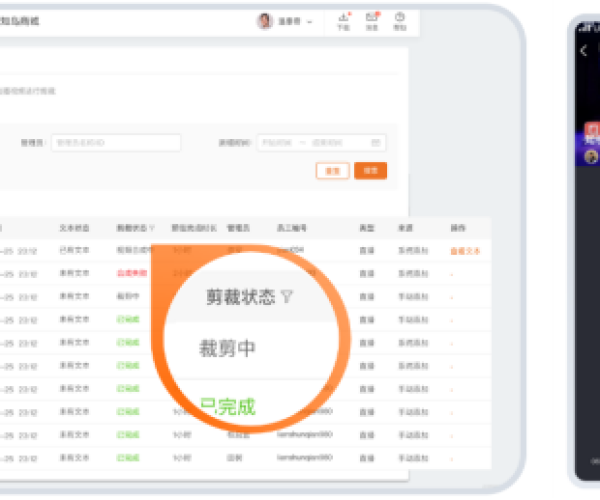Open the small filter icon in the table's 剪裁状态 column header

pos(152,228)
